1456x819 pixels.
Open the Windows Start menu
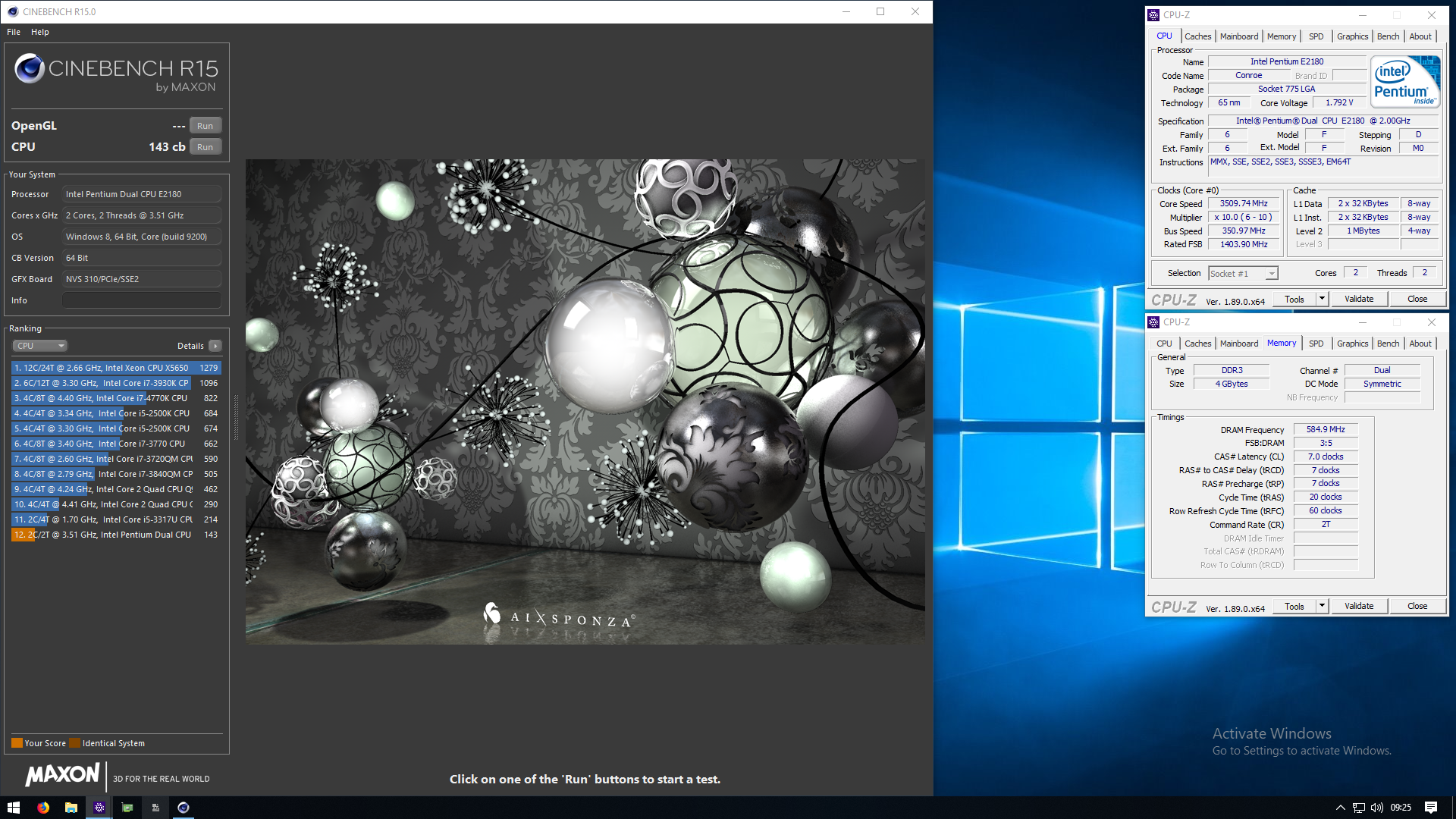pyautogui.click(x=14, y=808)
